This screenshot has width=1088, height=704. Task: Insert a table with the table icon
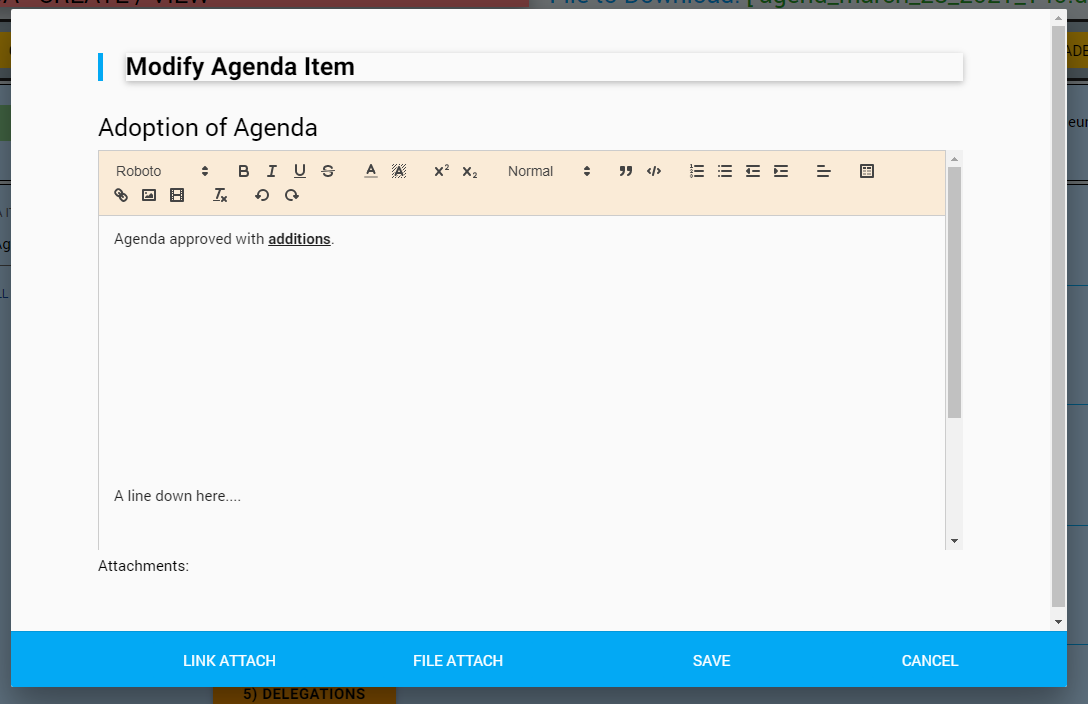[867, 171]
